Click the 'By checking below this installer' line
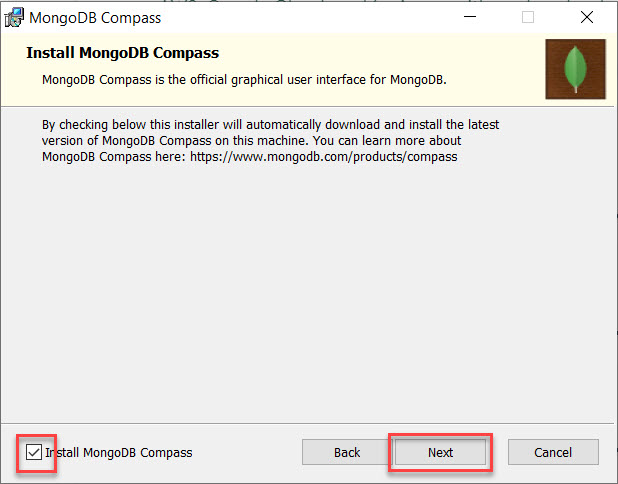The image size is (618, 484). click(x=270, y=125)
